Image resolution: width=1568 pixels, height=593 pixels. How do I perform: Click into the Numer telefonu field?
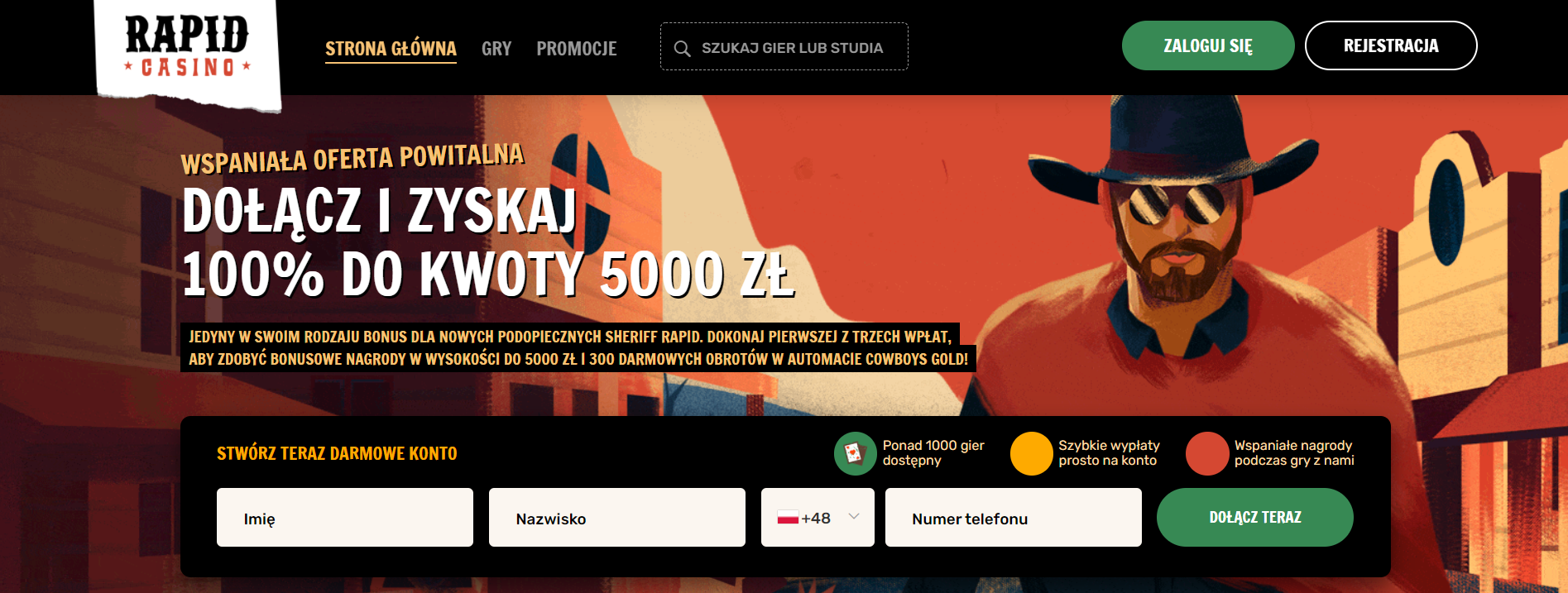[x=1014, y=517]
